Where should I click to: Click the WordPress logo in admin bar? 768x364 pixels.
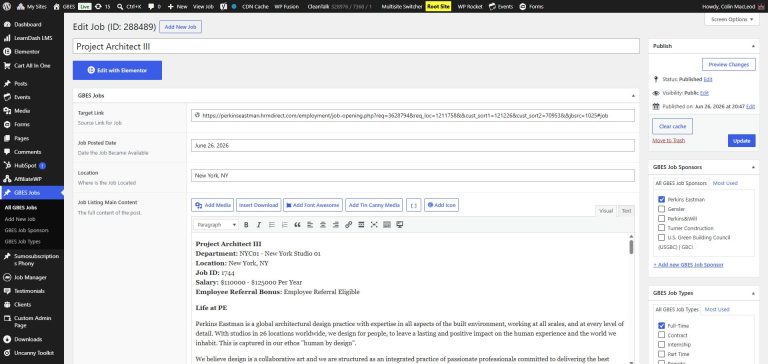point(7,7)
